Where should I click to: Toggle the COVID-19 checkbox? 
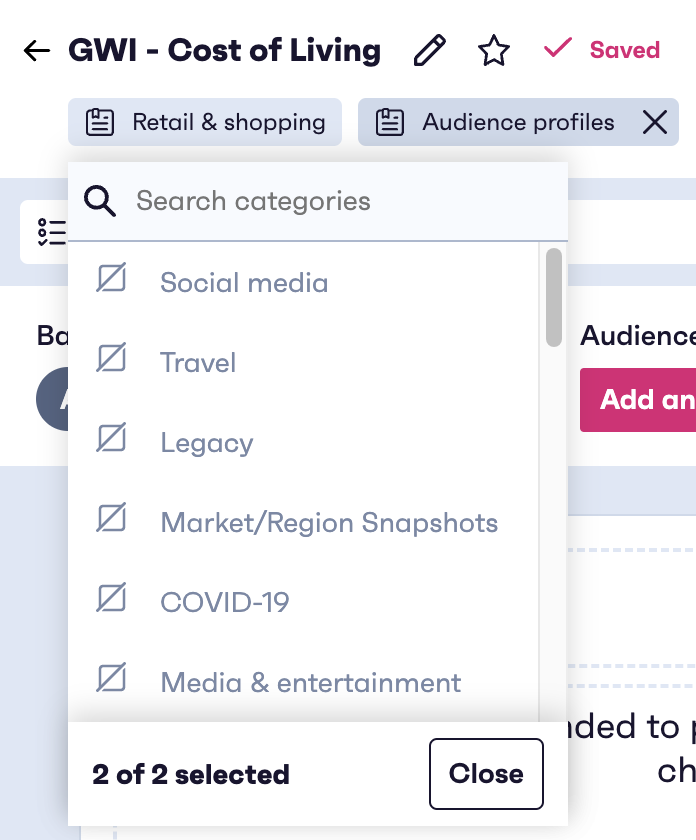point(111,597)
